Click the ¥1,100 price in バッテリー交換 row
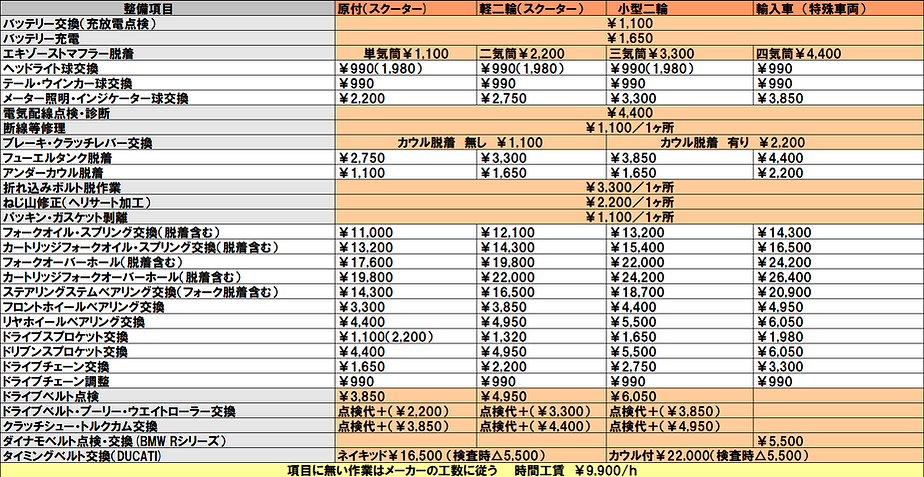 pos(629,24)
